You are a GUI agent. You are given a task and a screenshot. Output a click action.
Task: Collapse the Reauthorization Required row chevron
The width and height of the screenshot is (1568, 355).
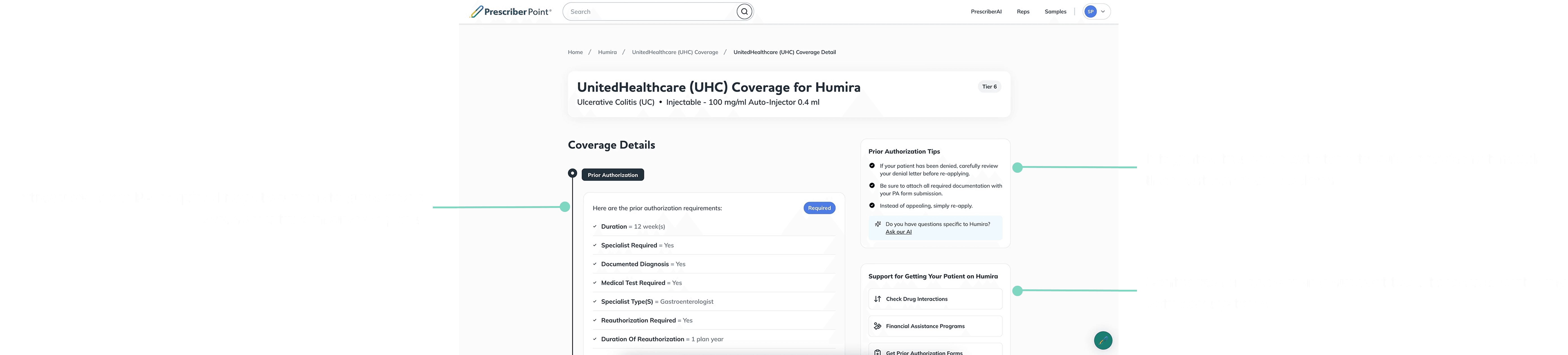[595, 320]
